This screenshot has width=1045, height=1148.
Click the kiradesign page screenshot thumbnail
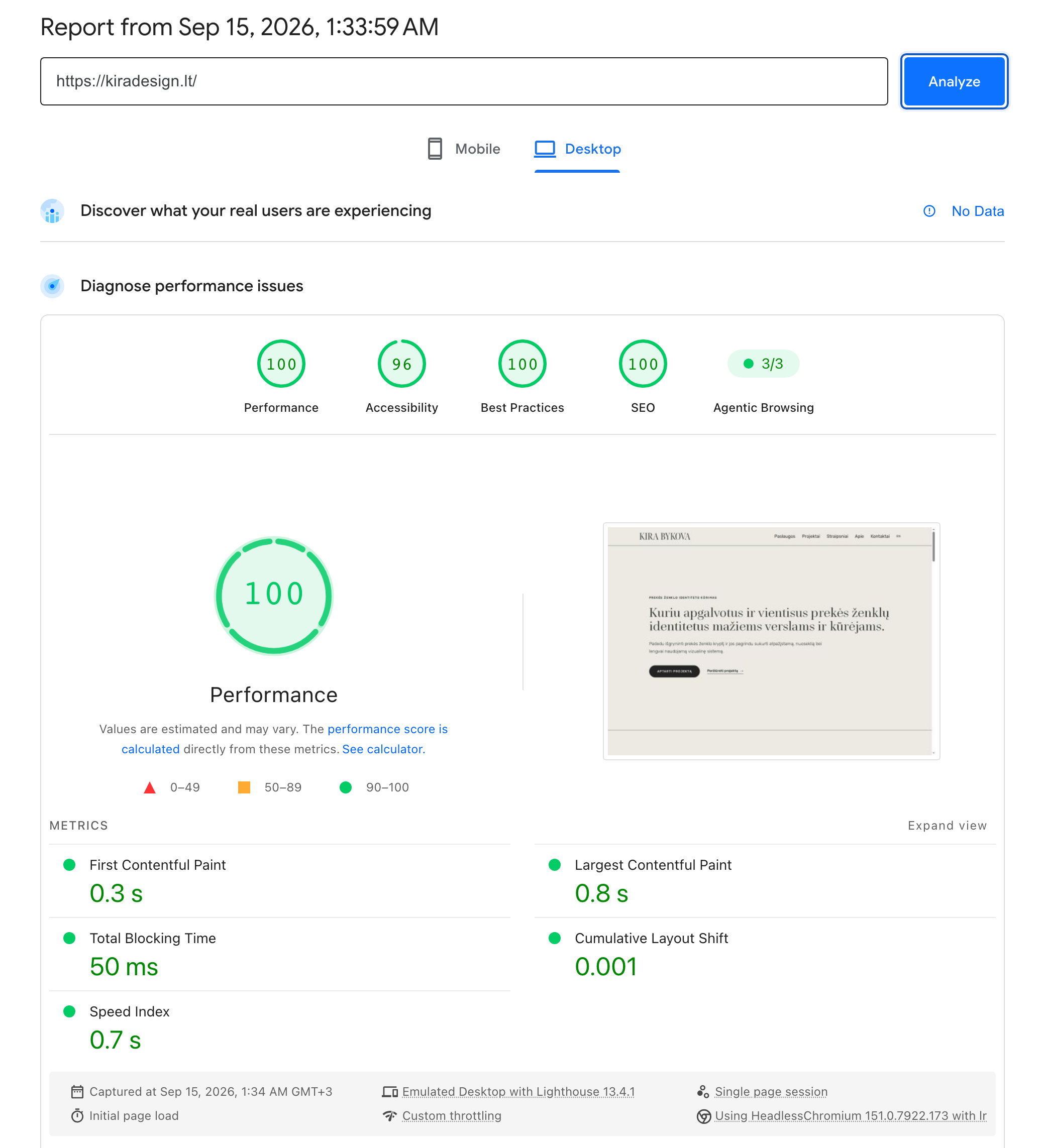772,641
